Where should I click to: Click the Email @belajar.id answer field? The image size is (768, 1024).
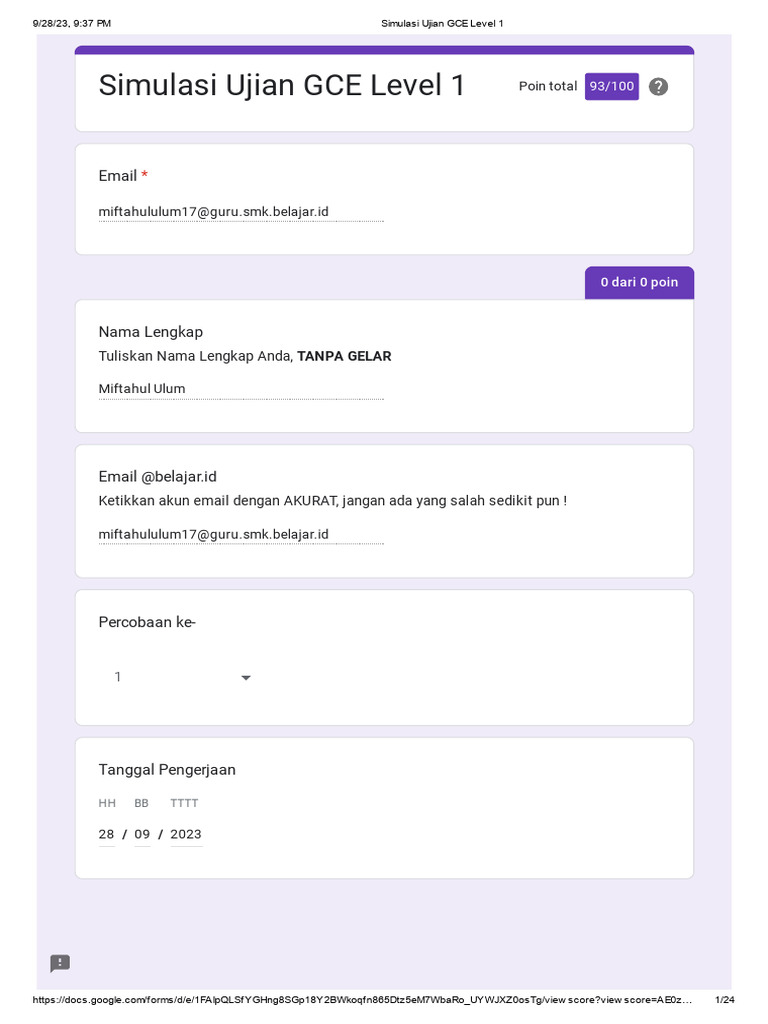tap(240, 535)
